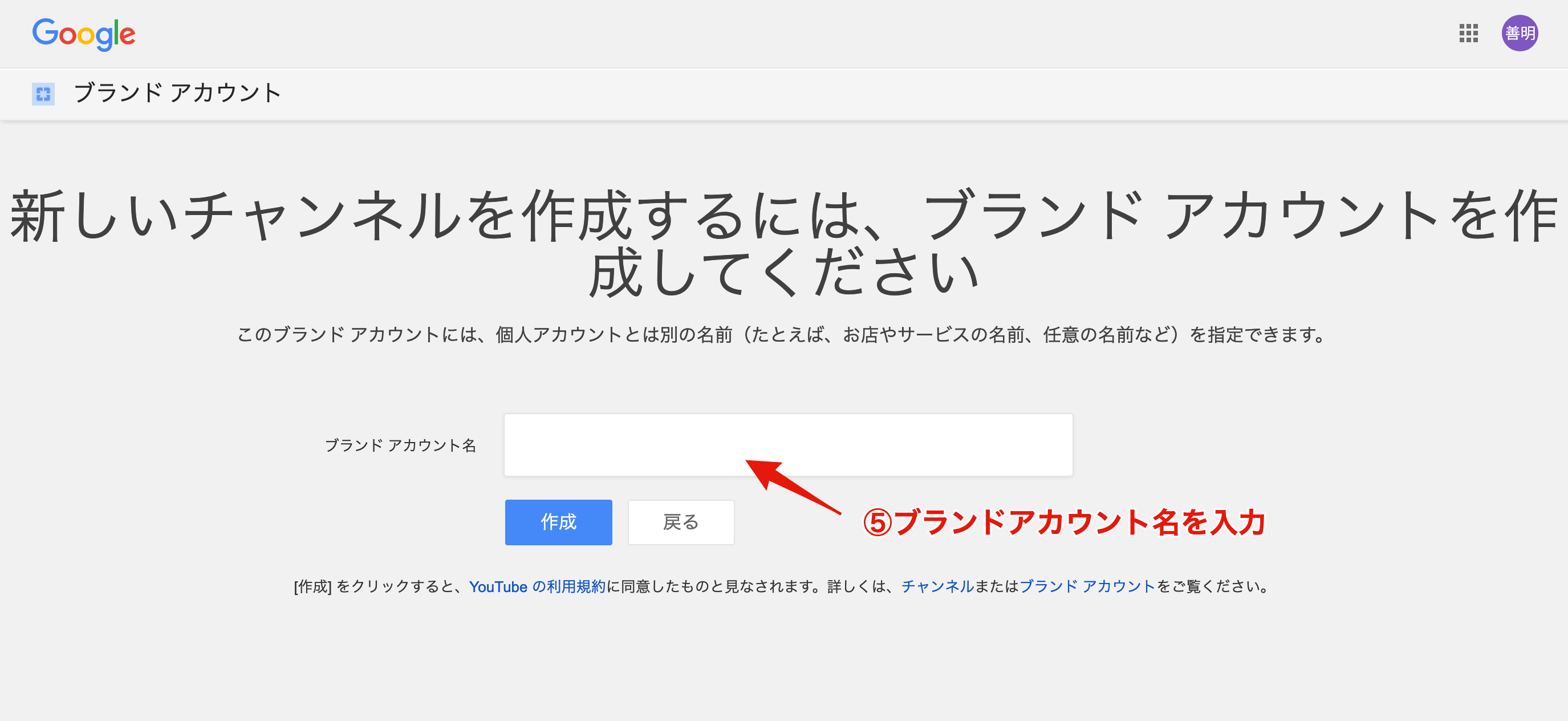1568x721 pixels.
Task: Open the ブランド アカウント link in the footer
Action: (1087, 586)
